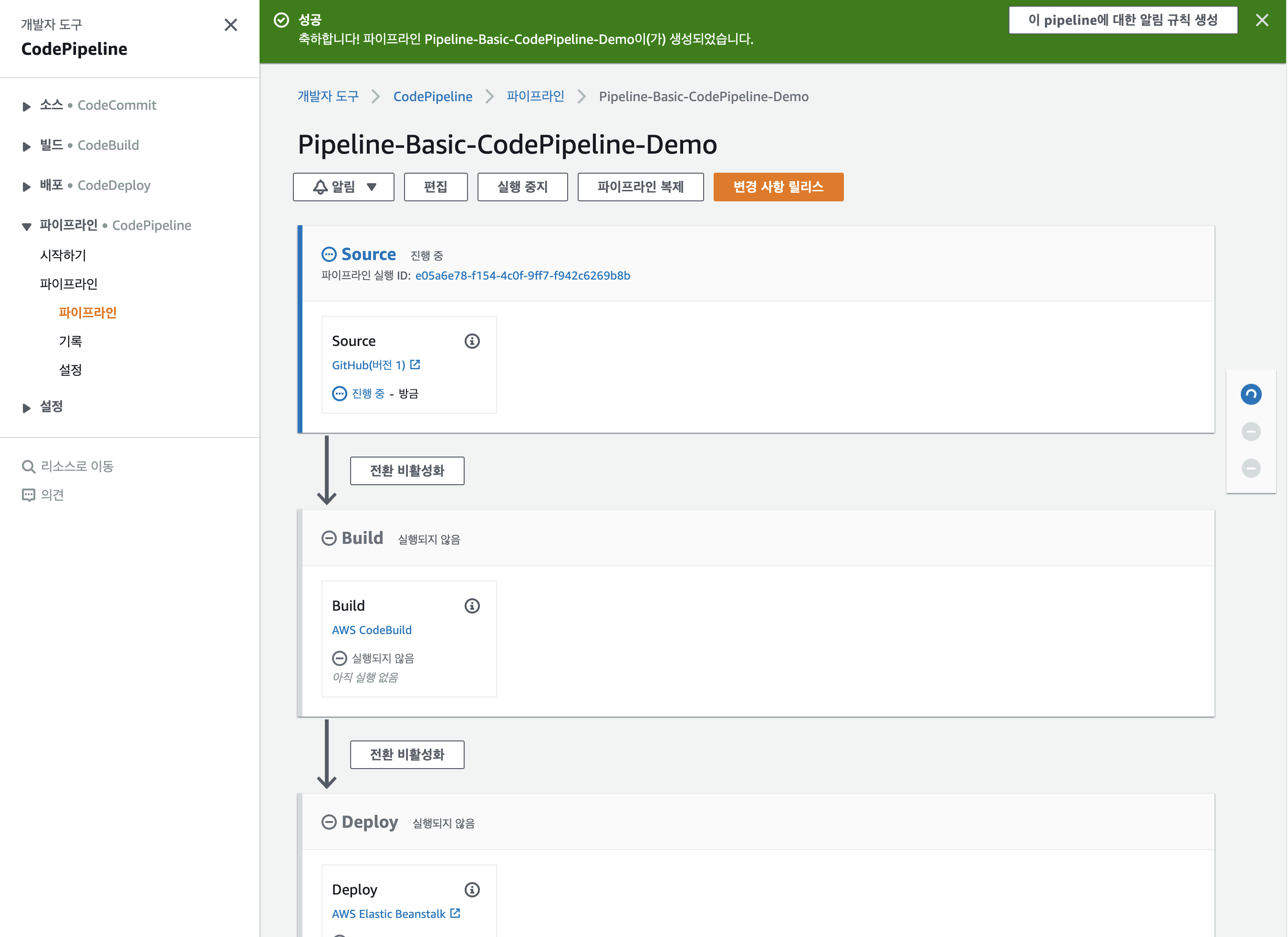Click the Build stage not-run status icon

[x=329, y=538]
